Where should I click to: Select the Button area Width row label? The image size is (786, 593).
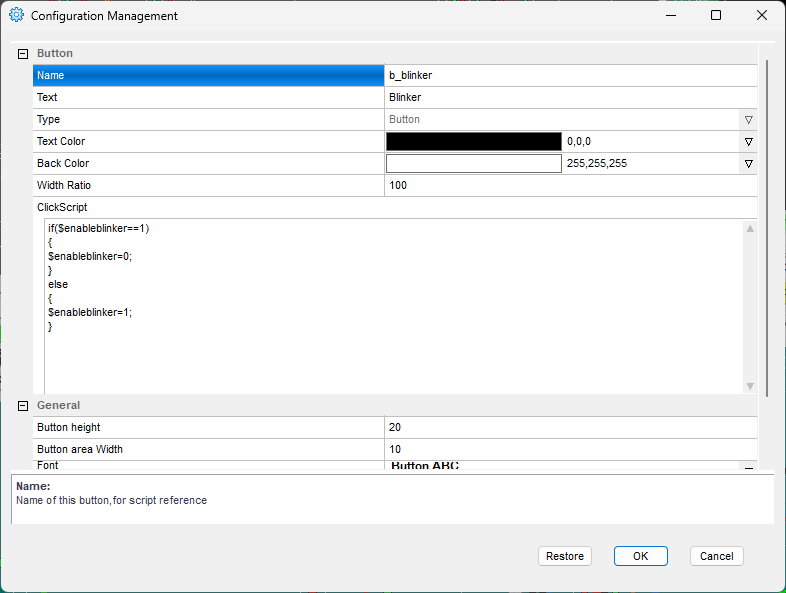(209, 450)
